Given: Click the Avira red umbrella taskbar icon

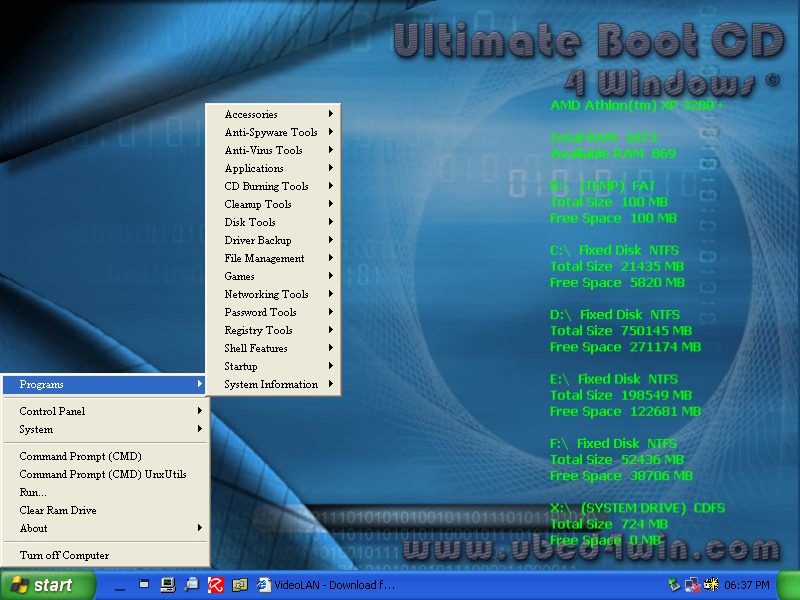Looking at the screenshot, I should (215, 585).
